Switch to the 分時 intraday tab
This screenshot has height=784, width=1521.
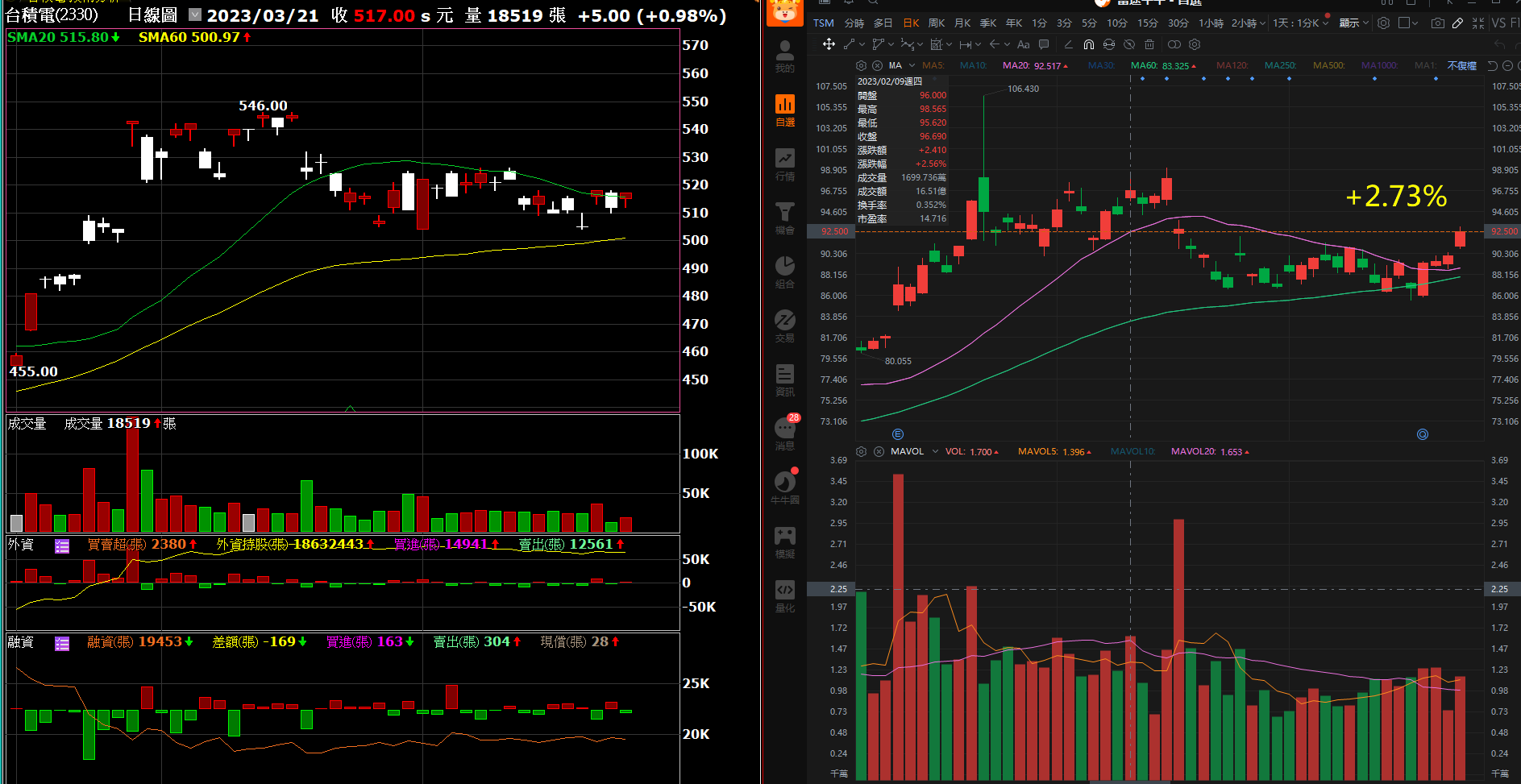click(854, 23)
